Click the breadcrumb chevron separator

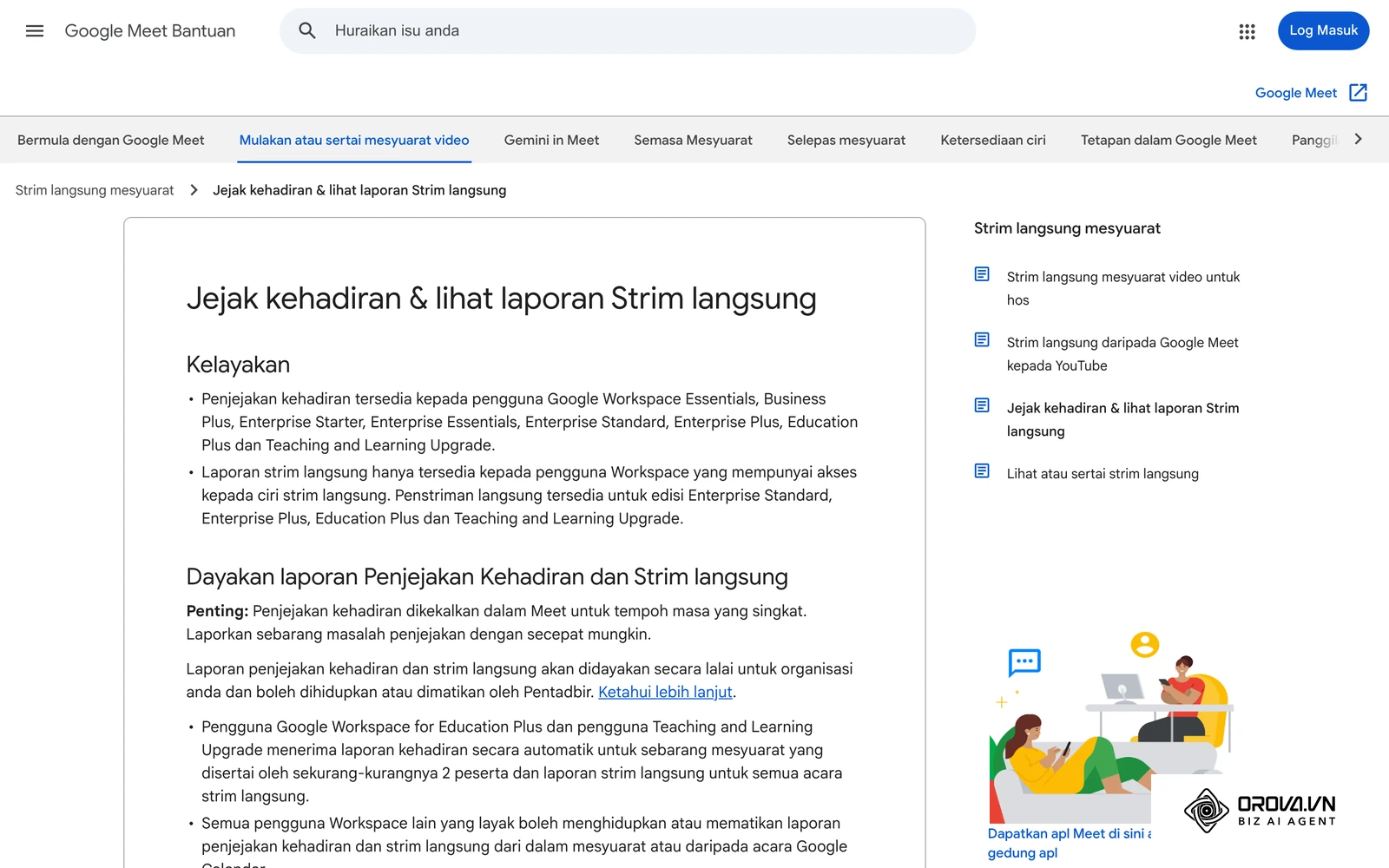coord(194,190)
